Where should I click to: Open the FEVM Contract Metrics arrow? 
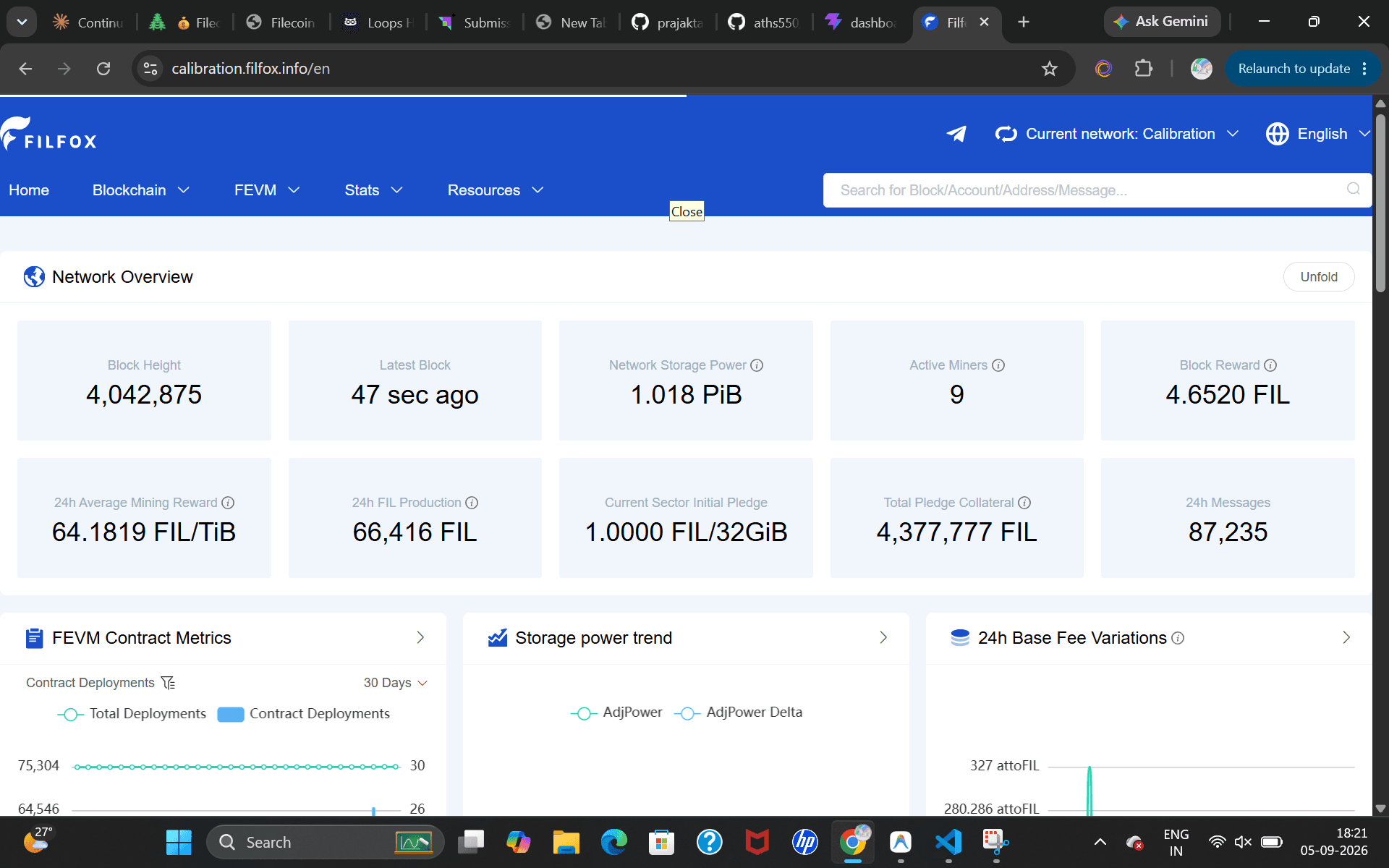420,637
